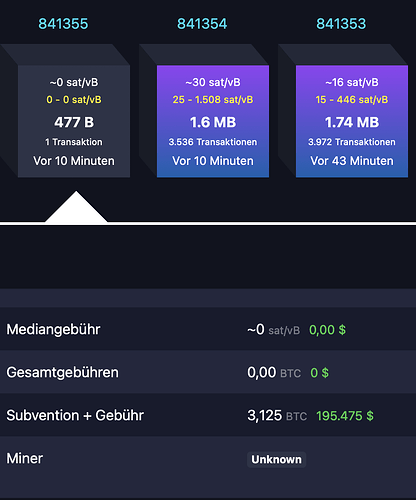Click the 195.475 $ reward value

[345, 416]
